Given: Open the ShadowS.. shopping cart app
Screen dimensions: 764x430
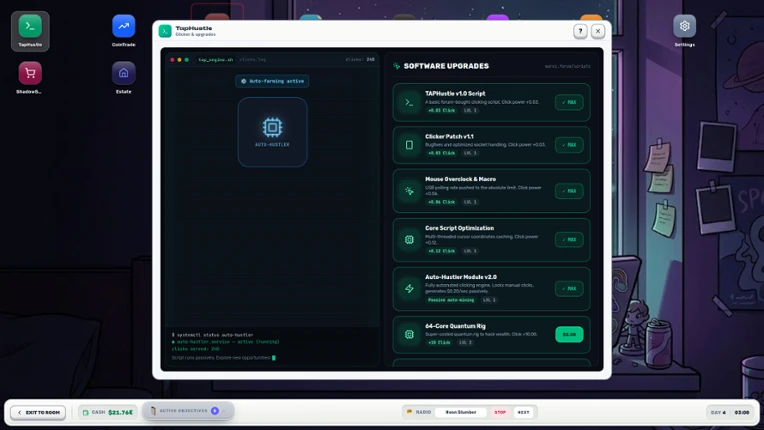Looking at the screenshot, I should click(30, 73).
